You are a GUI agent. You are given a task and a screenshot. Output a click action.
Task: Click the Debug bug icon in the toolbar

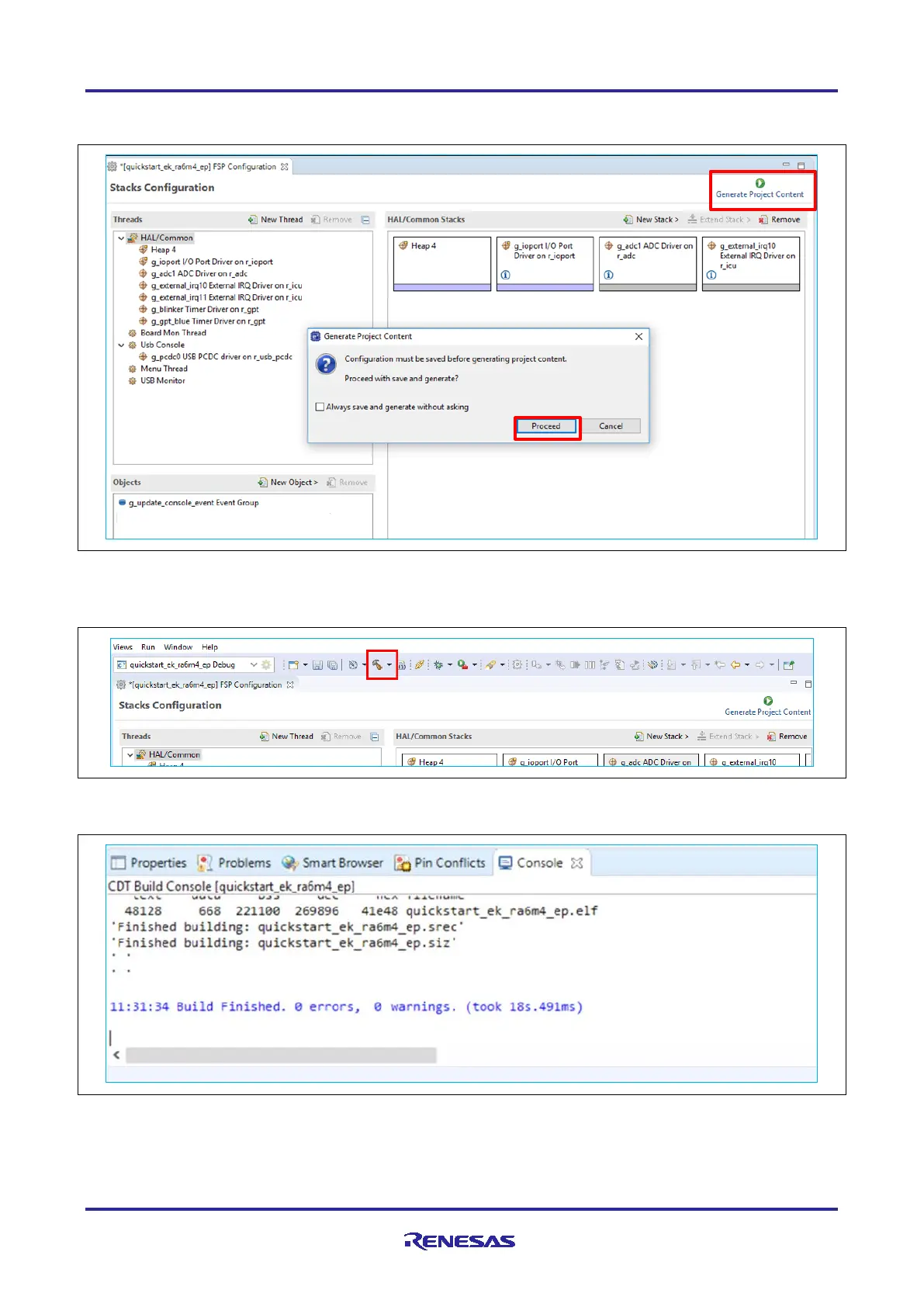point(438,665)
